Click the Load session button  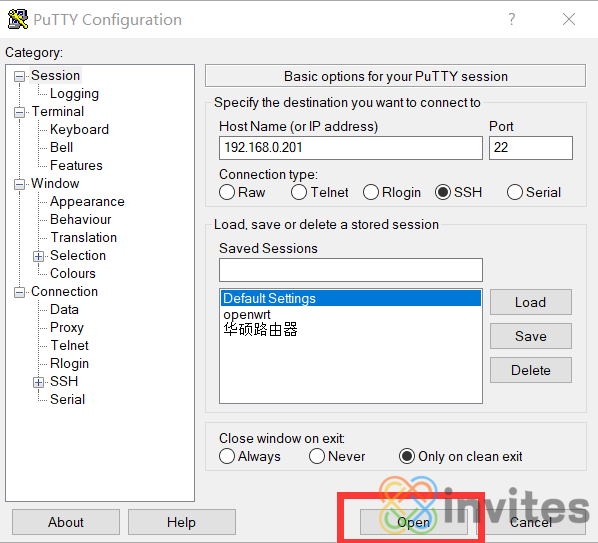(530, 302)
